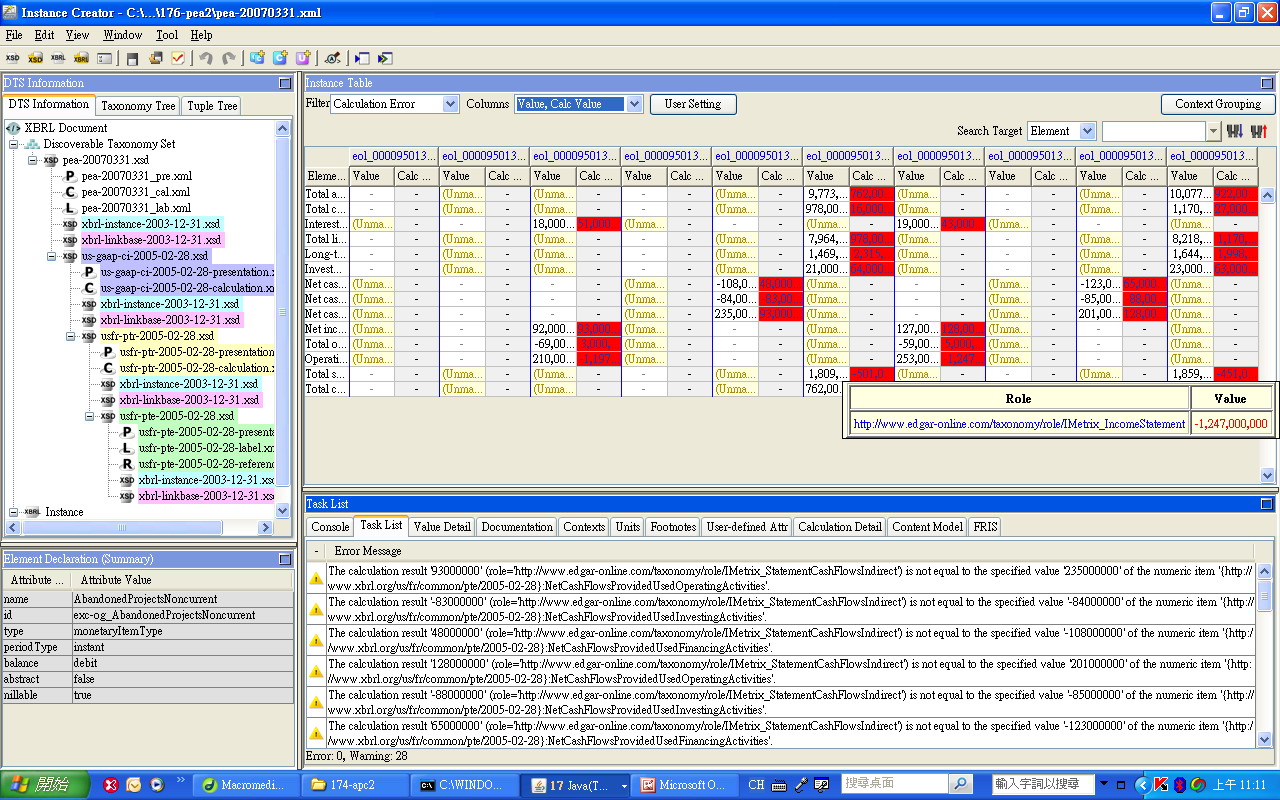Open the Help menu

click(201, 35)
